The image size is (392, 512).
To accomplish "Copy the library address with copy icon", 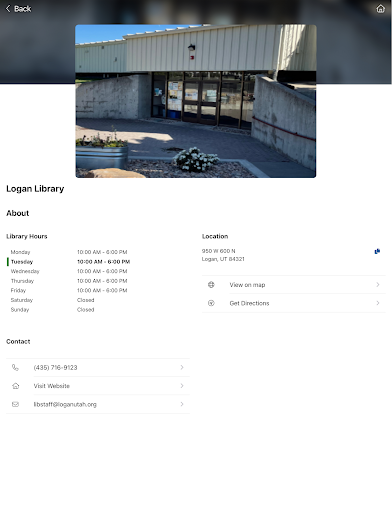I will pos(377,251).
